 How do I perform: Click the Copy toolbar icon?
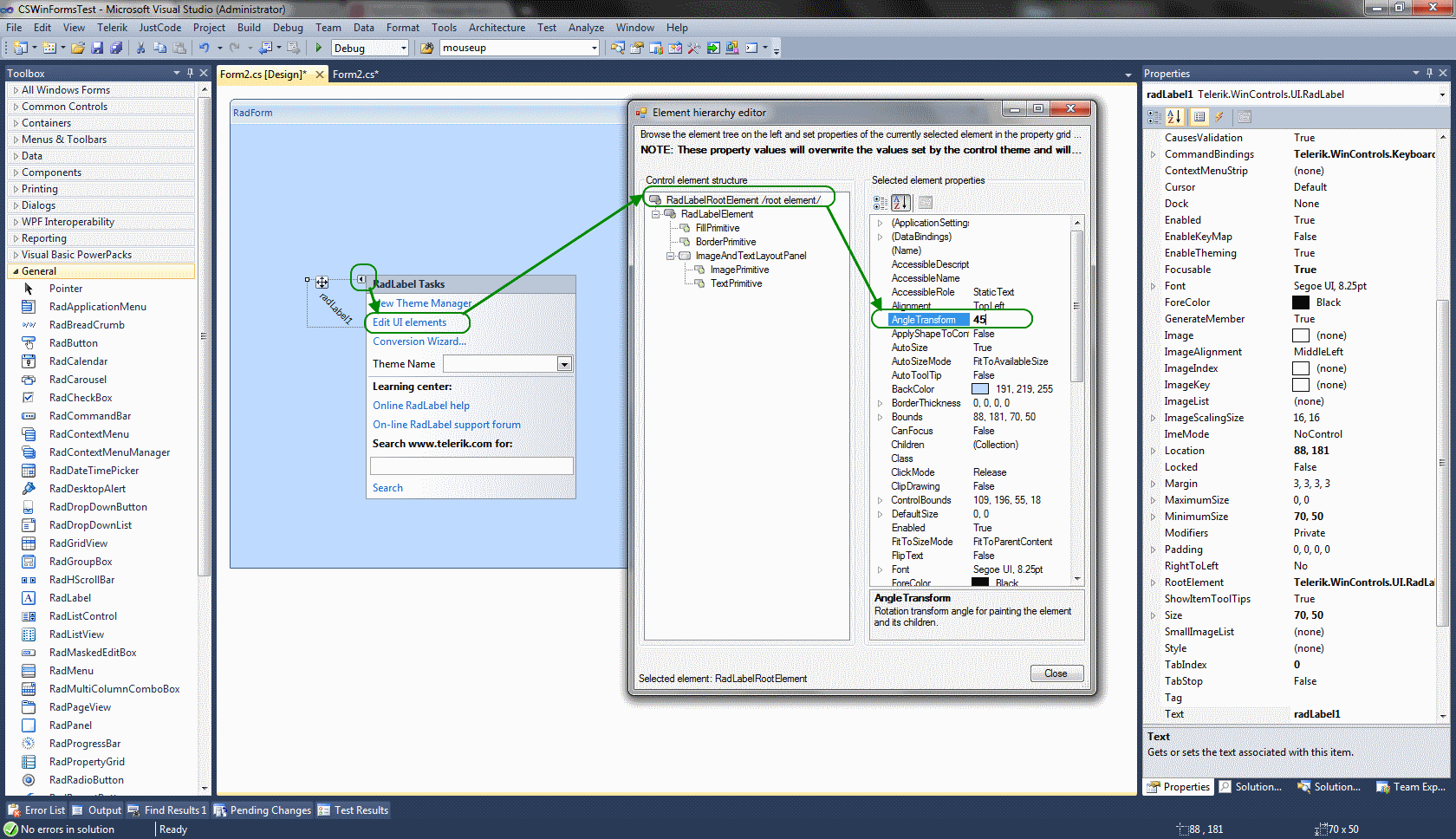click(160, 48)
